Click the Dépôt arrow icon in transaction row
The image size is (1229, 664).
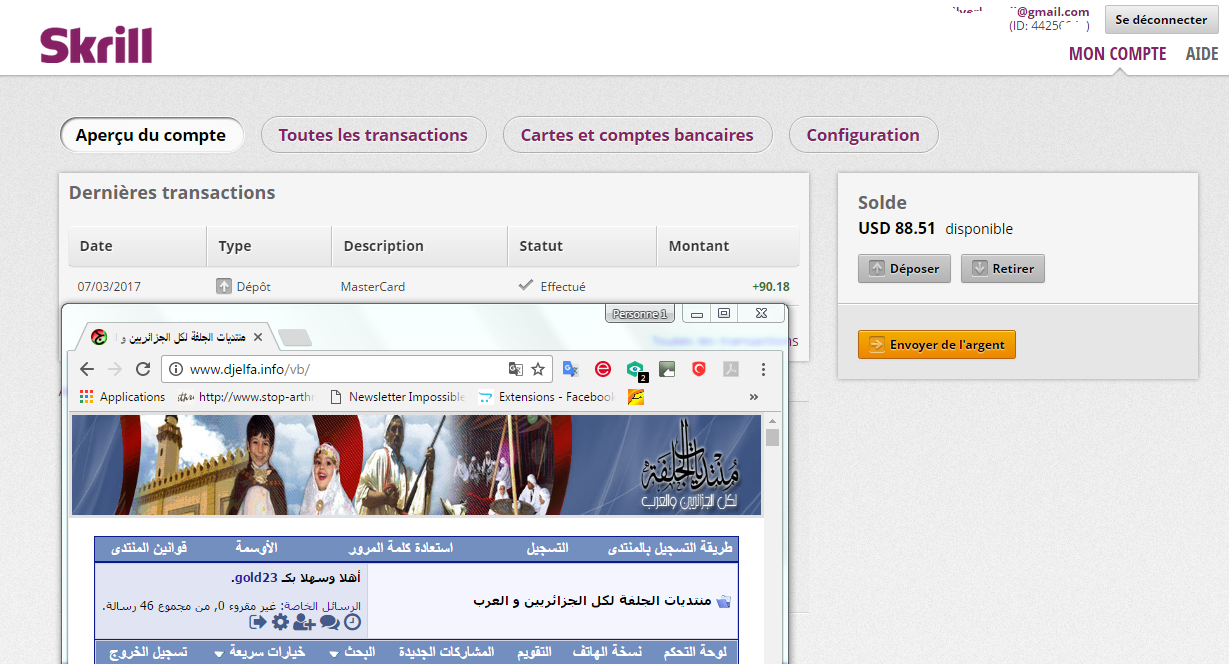(224, 286)
